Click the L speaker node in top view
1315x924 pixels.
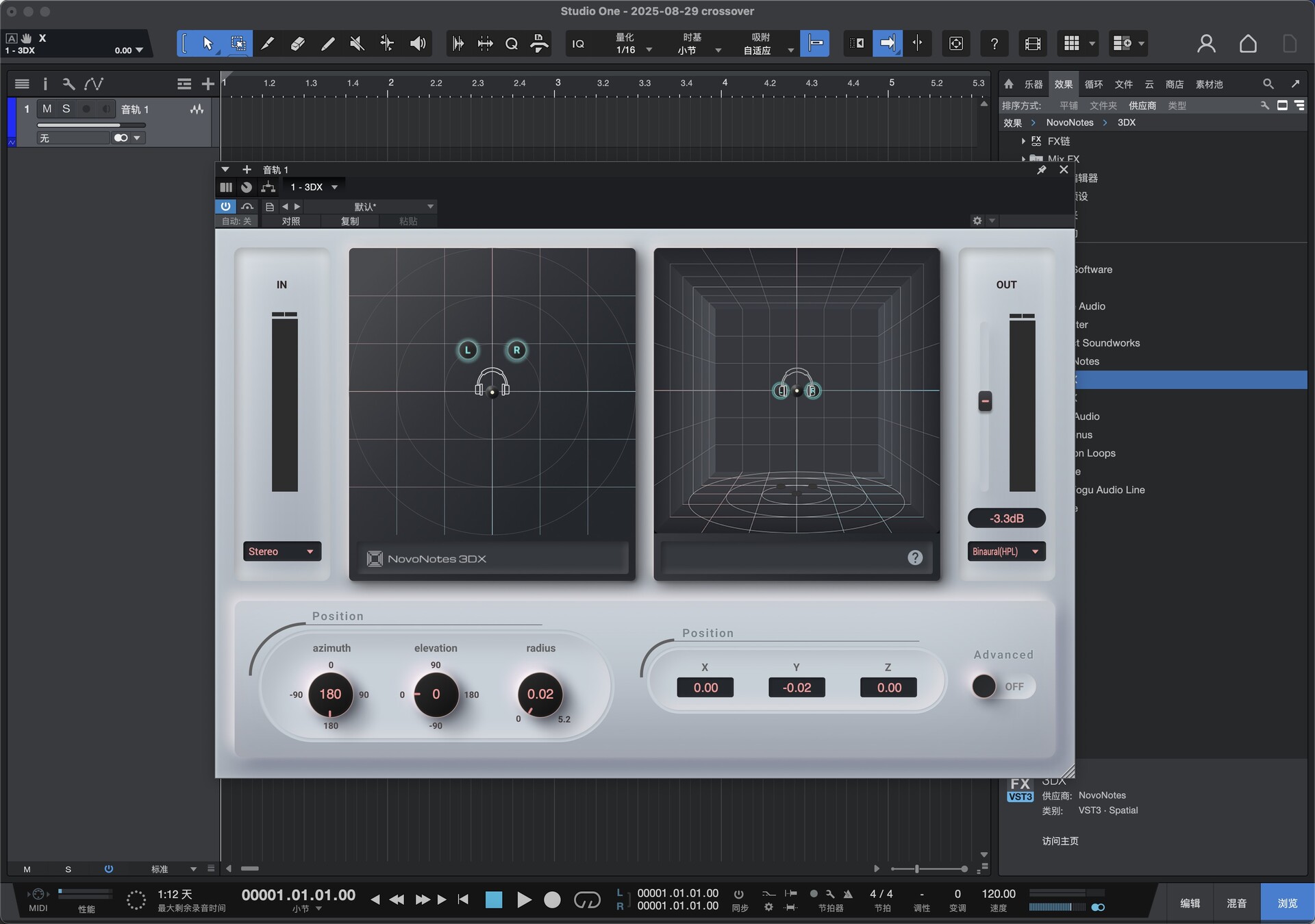(468, 350)
